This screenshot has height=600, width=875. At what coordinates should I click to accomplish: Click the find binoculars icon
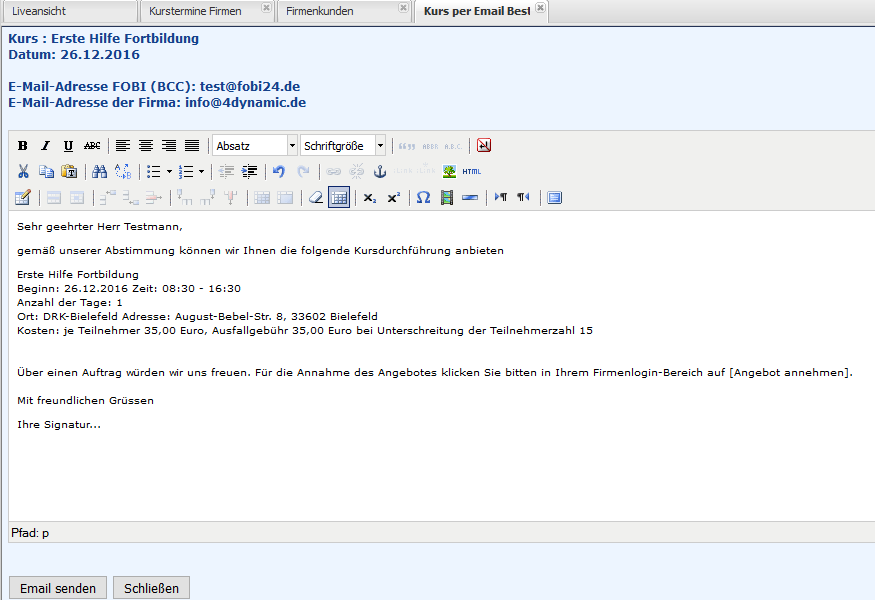pos(100,172)
